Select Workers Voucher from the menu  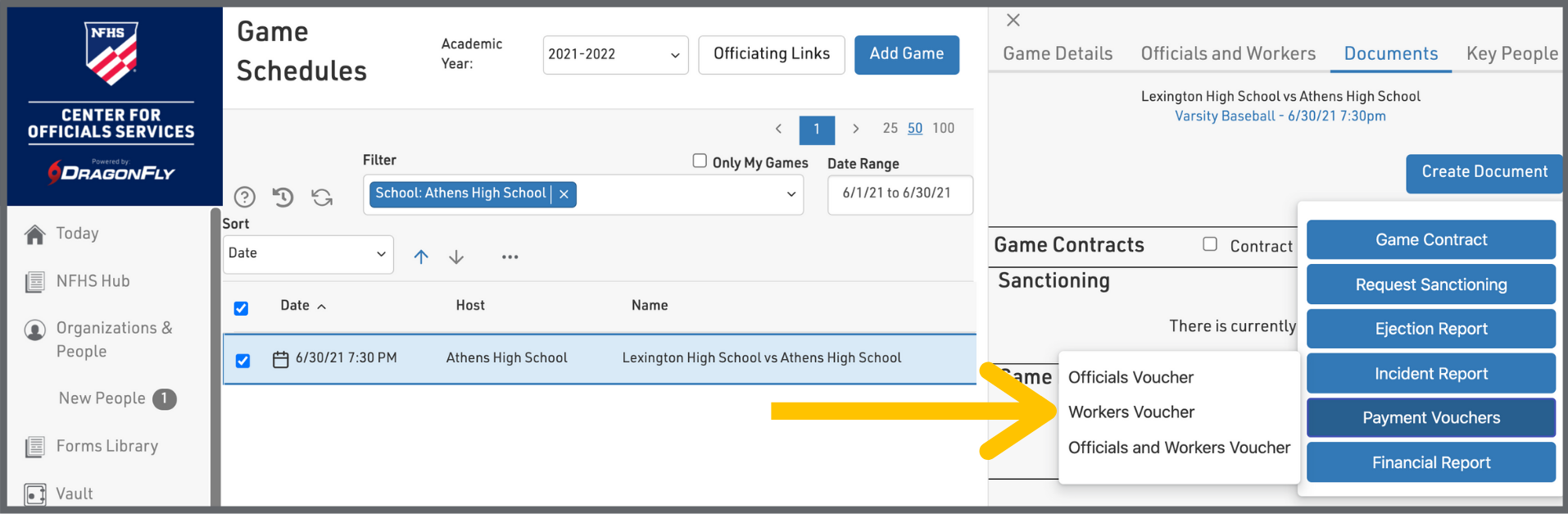click(1131, 412)
